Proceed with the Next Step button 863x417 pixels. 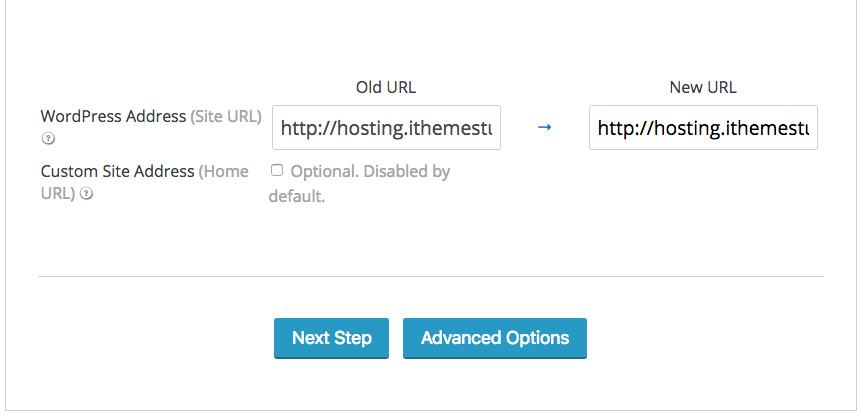click(x=331, y=338)
